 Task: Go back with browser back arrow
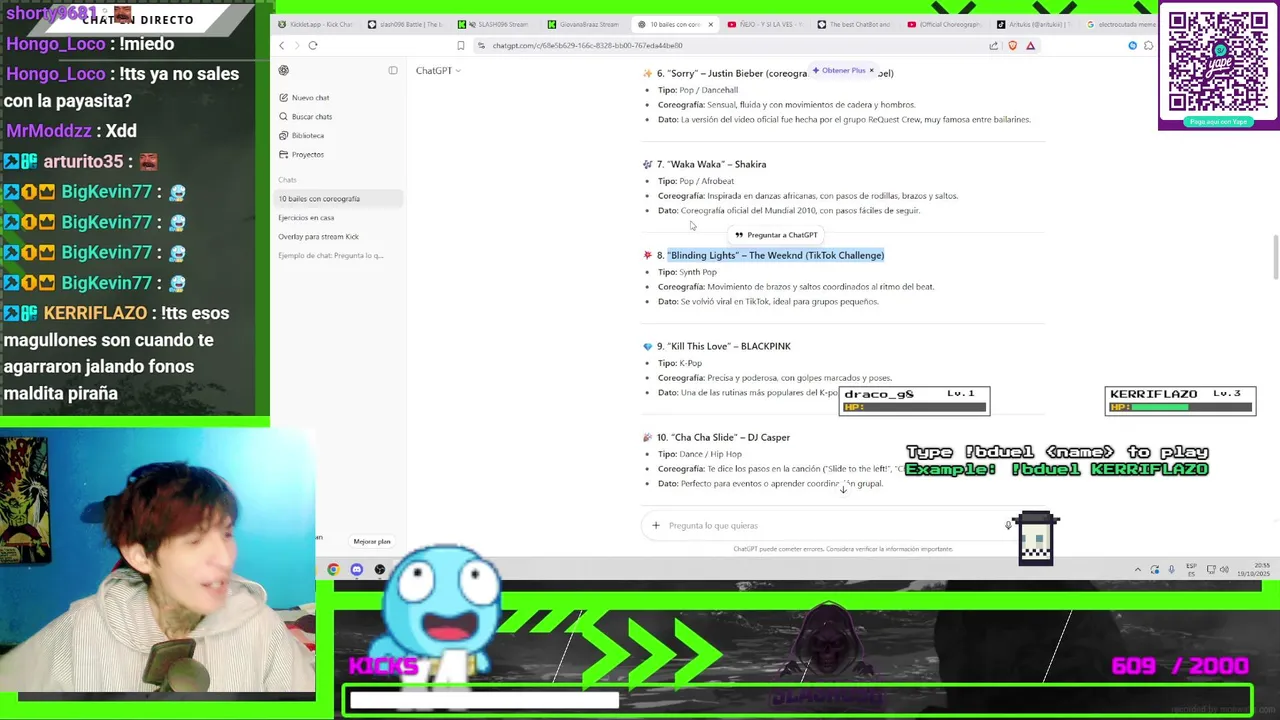tap(282, 45)
